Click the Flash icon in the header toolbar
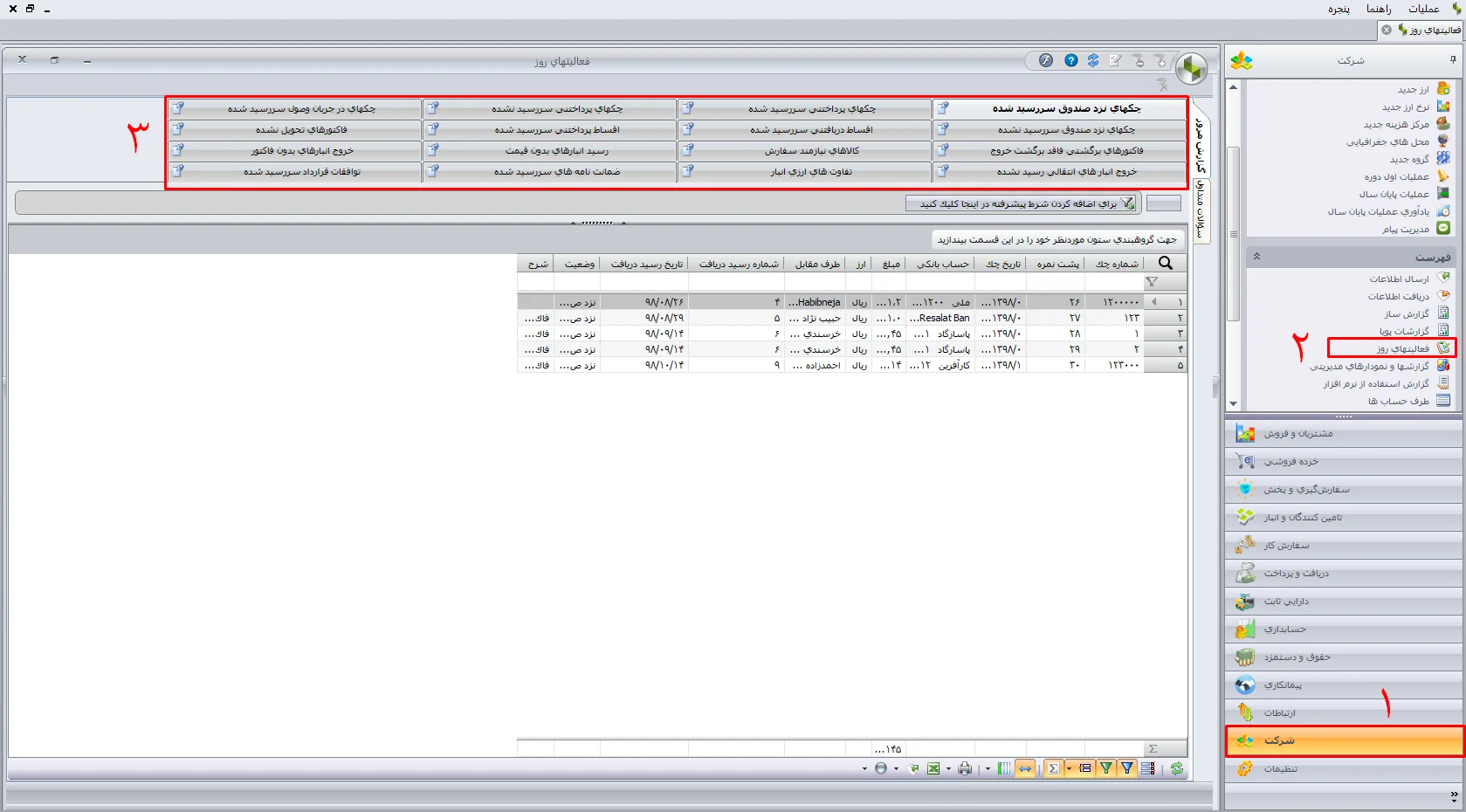Viewport: 1466px width, 812px height. pyautogui.click(x=1045, y=60)
